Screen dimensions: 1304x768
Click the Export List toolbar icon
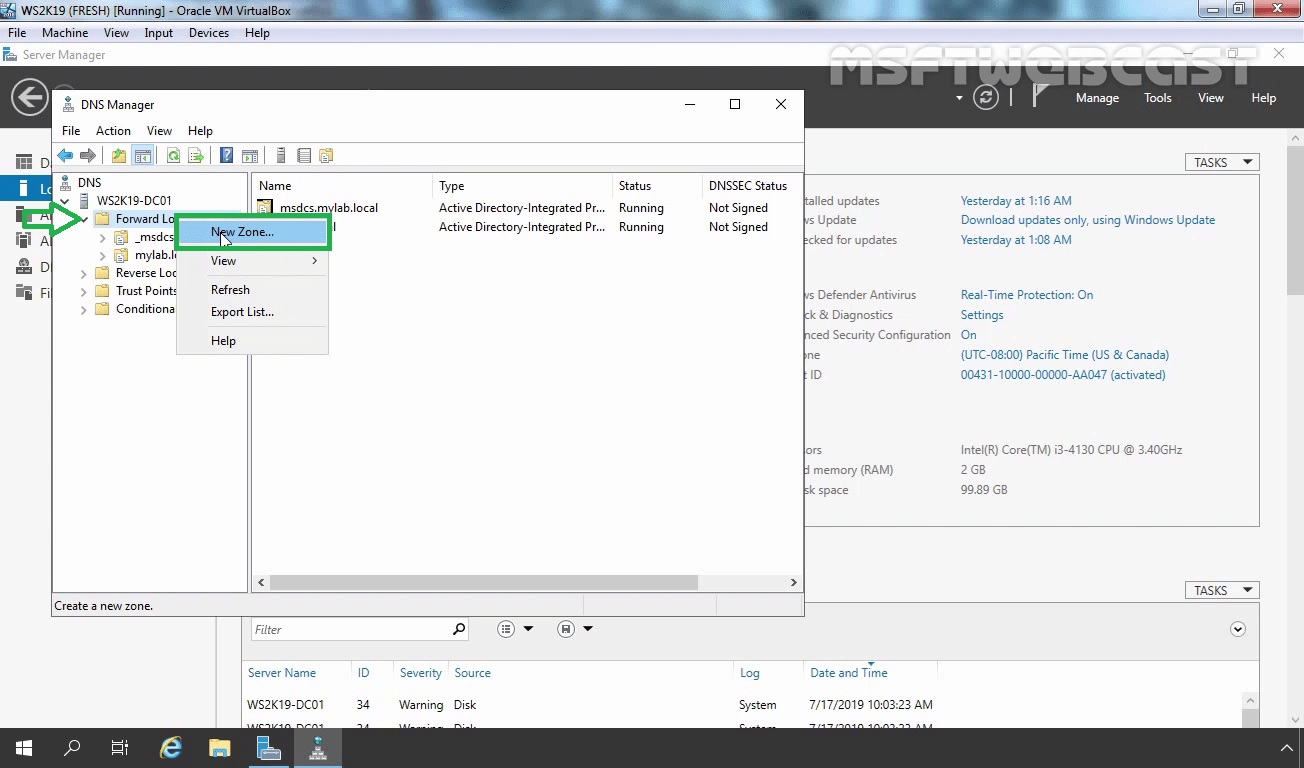[x=196, y=156]
